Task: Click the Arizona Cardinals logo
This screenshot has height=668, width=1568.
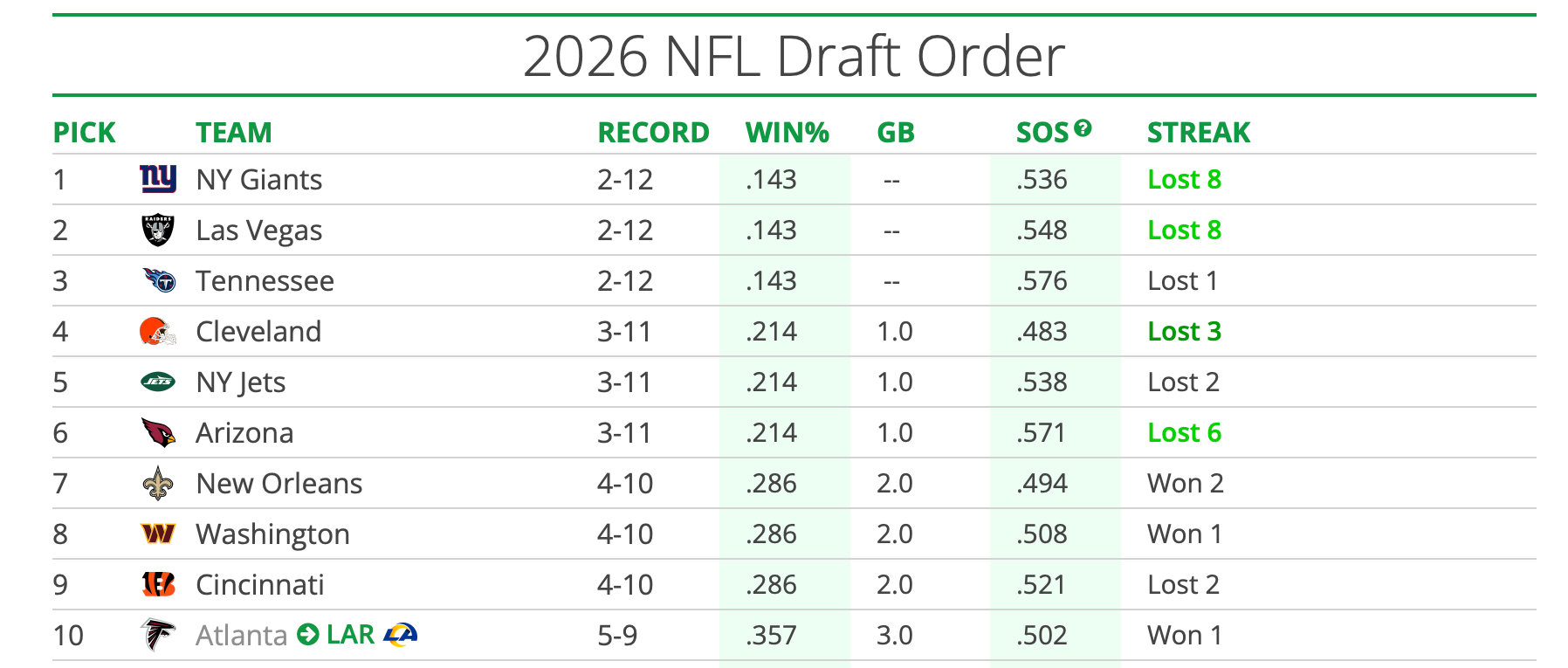Action: click(x=158, y=432)
